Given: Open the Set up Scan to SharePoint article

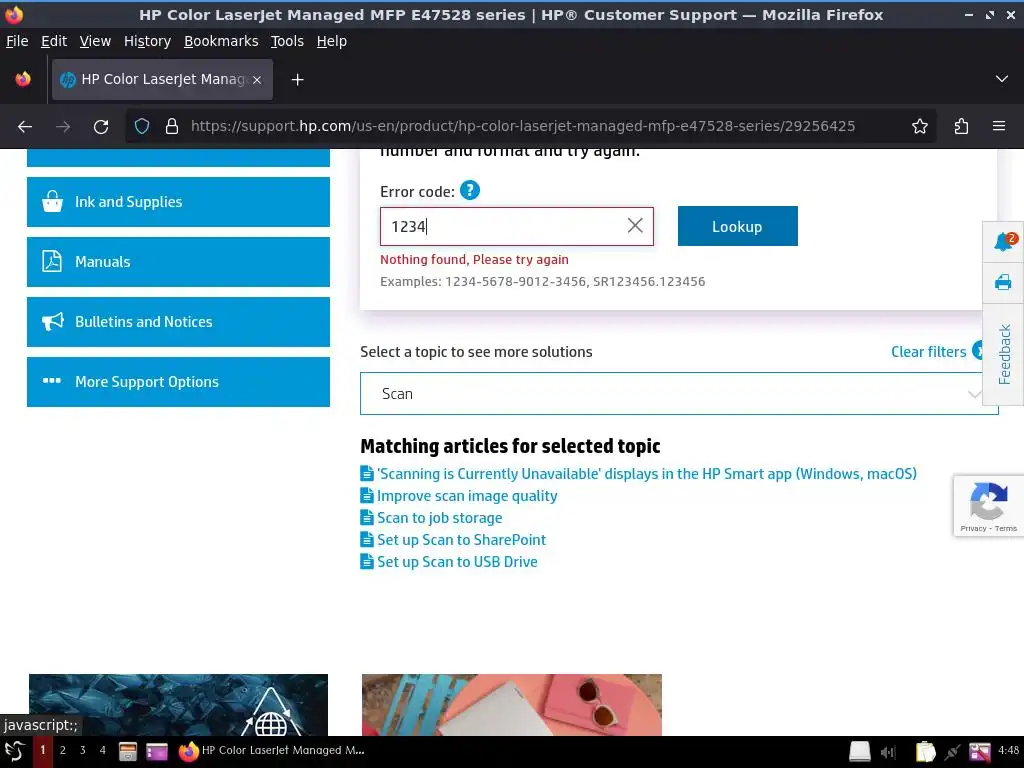Looking at the screenshot, I should pos(461,540).
